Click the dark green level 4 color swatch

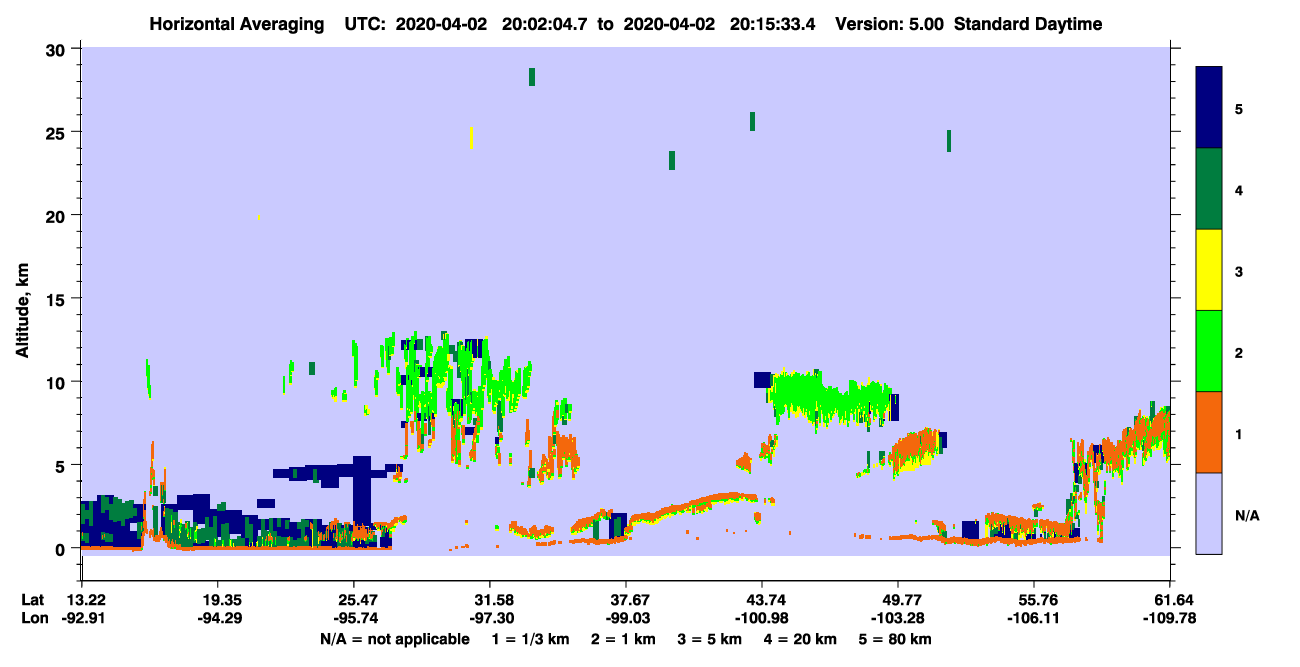(x=1209, y=189)
